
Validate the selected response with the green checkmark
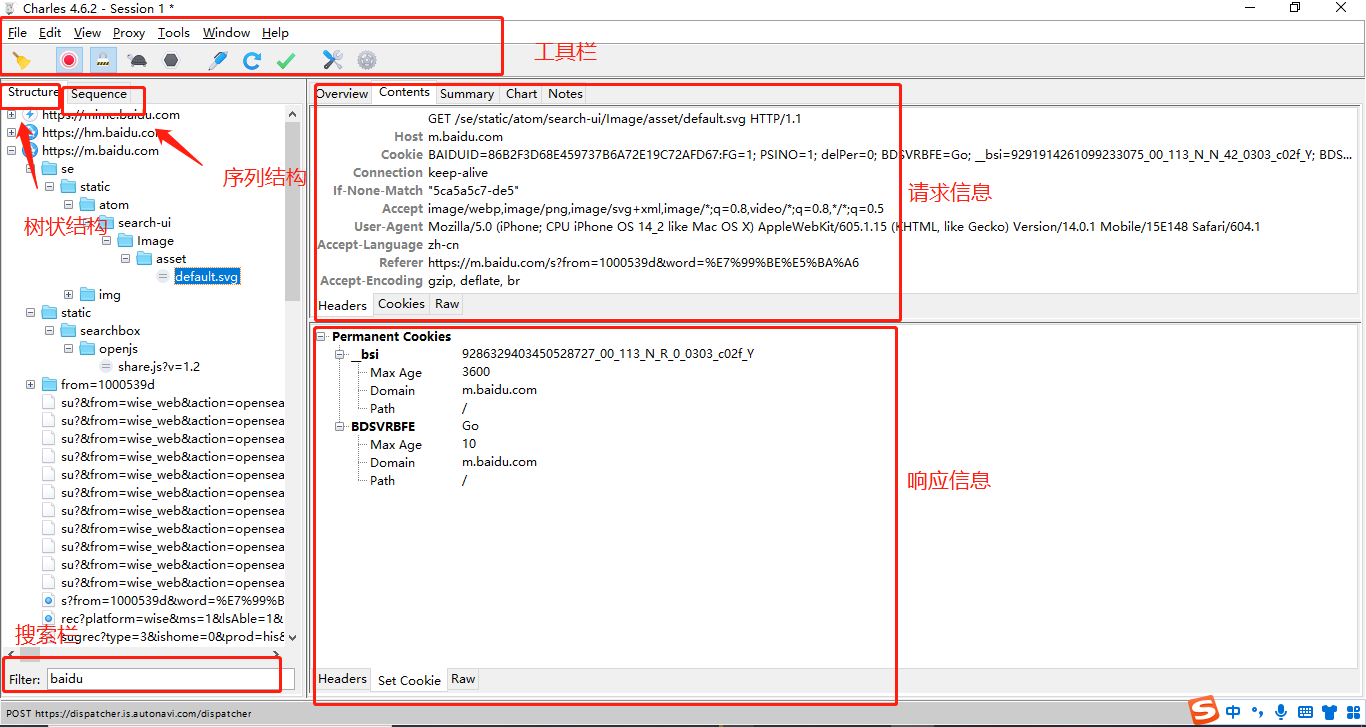click(286, 60)
